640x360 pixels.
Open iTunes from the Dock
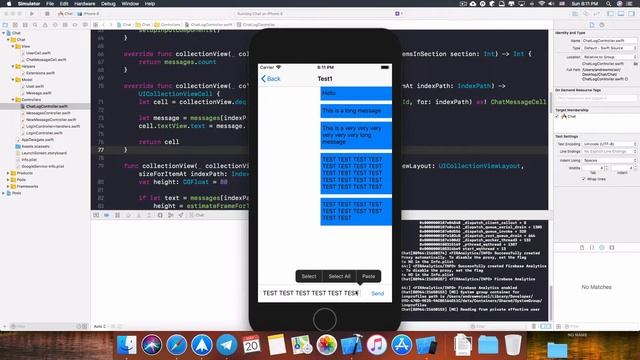(x=376, y=345)
